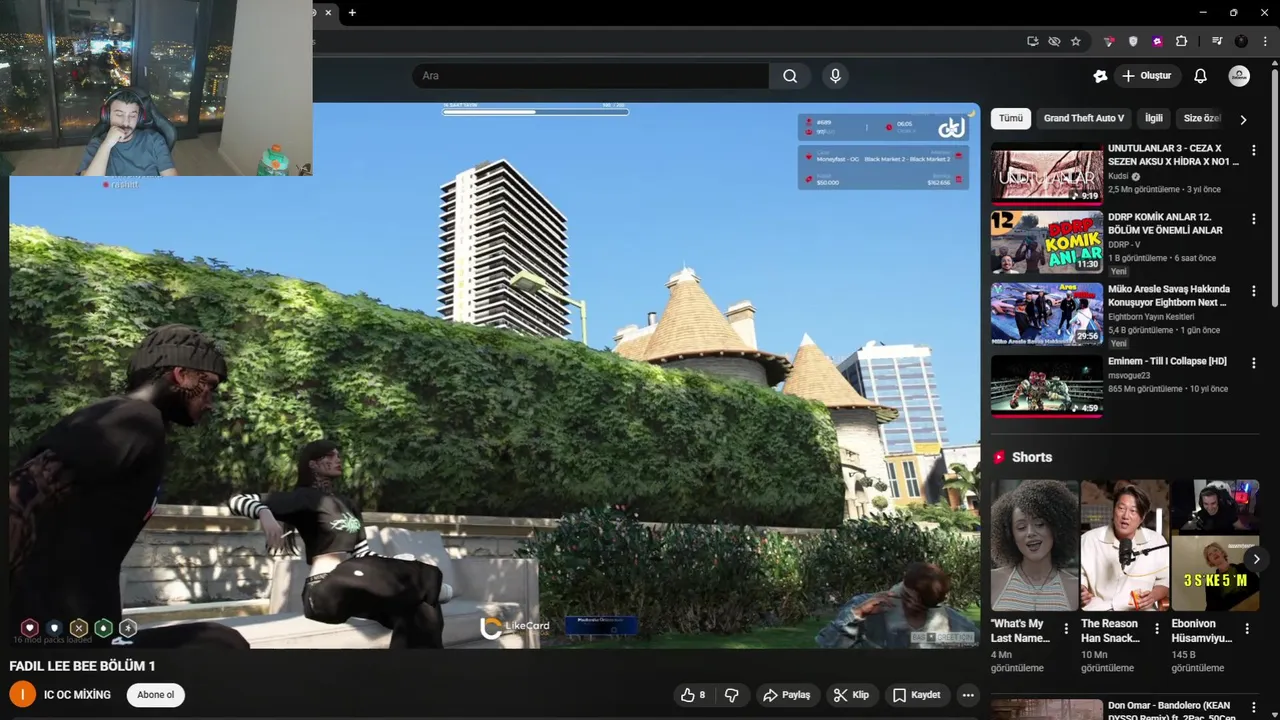Open DDRP KOMİK ANLAR 12 thumbnail
The width and height of the screenshot is (1280, 720).
pyautogui.click(x=1047, y=243)
